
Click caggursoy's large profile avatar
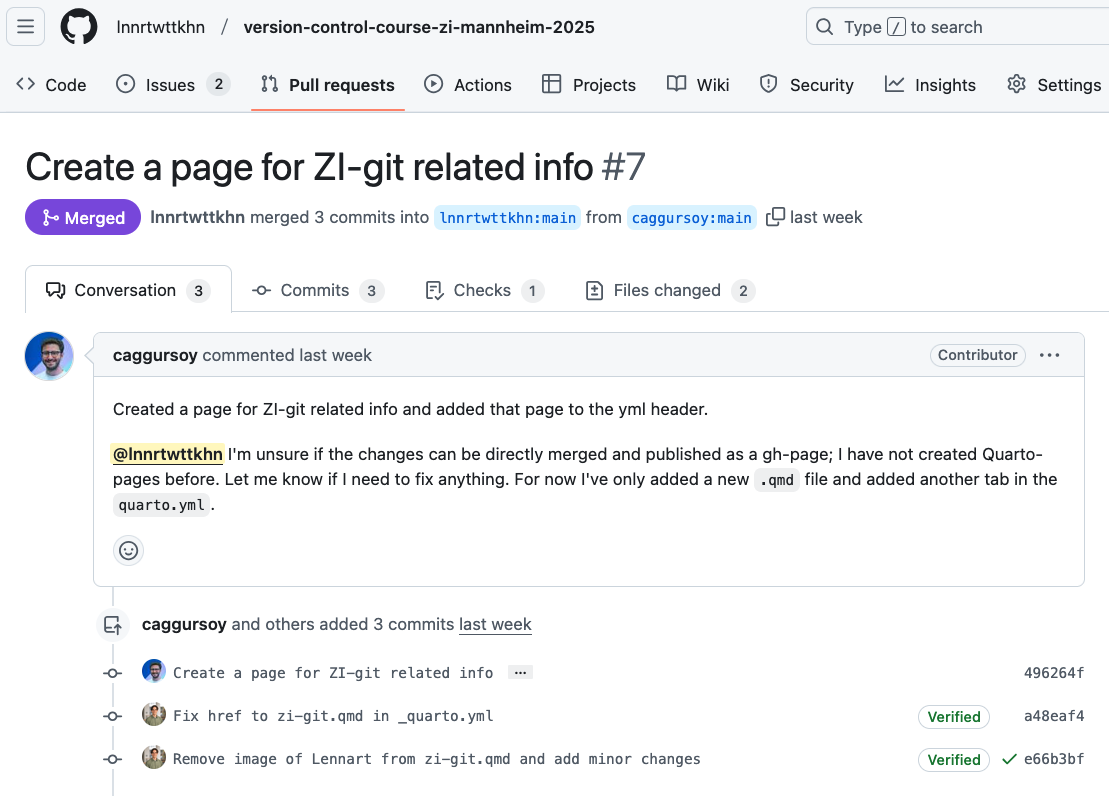point(49,356)
